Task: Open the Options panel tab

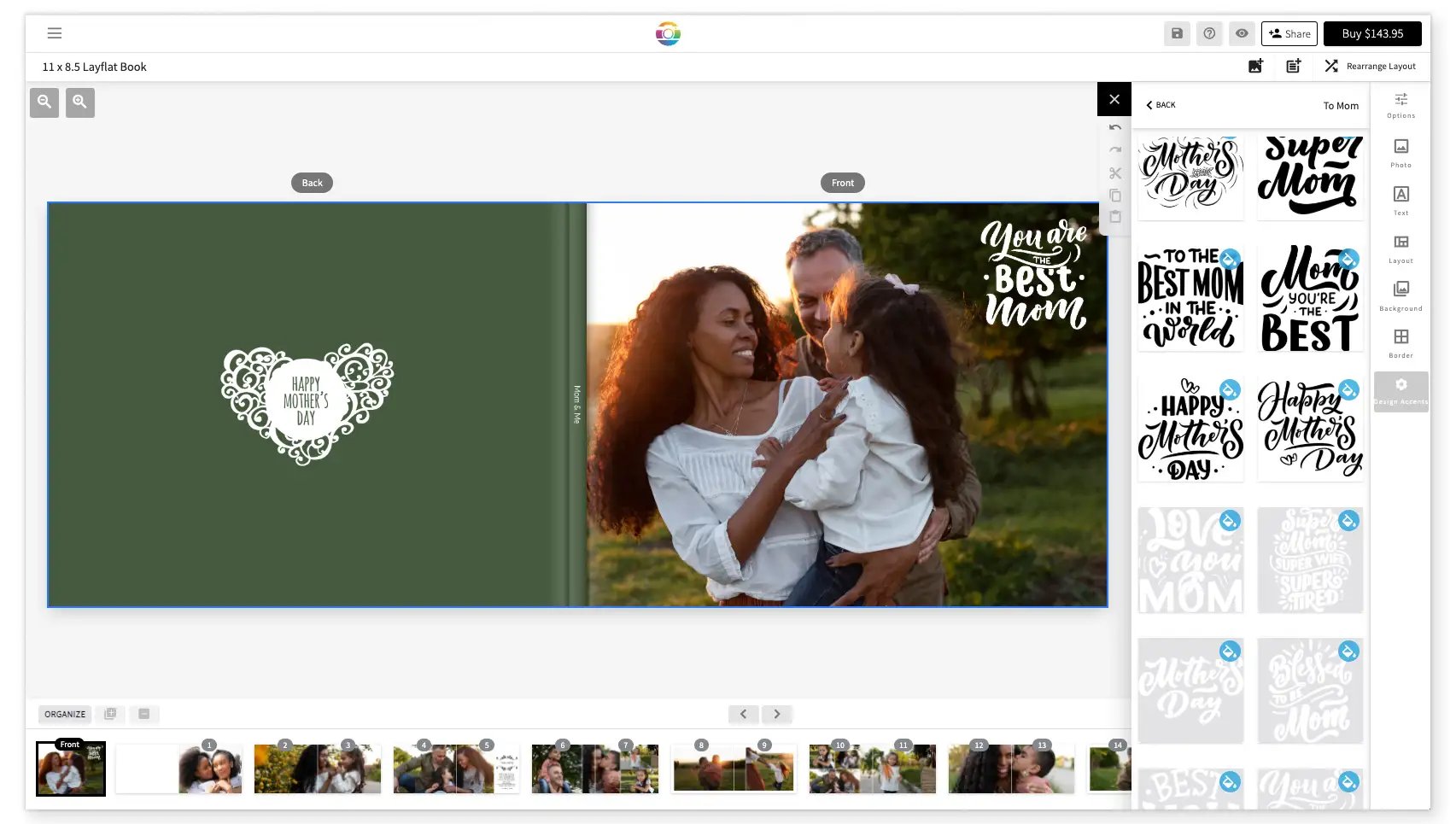Action: (x=1400, y=104)
